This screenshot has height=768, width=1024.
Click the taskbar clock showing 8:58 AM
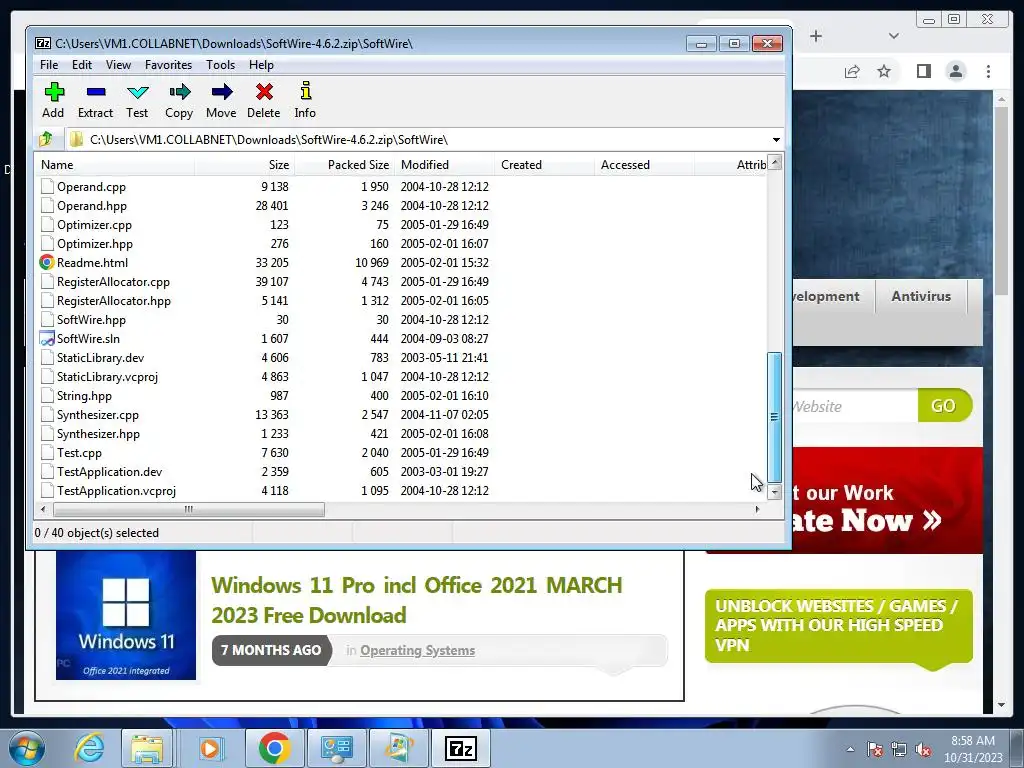coord(972,749)
